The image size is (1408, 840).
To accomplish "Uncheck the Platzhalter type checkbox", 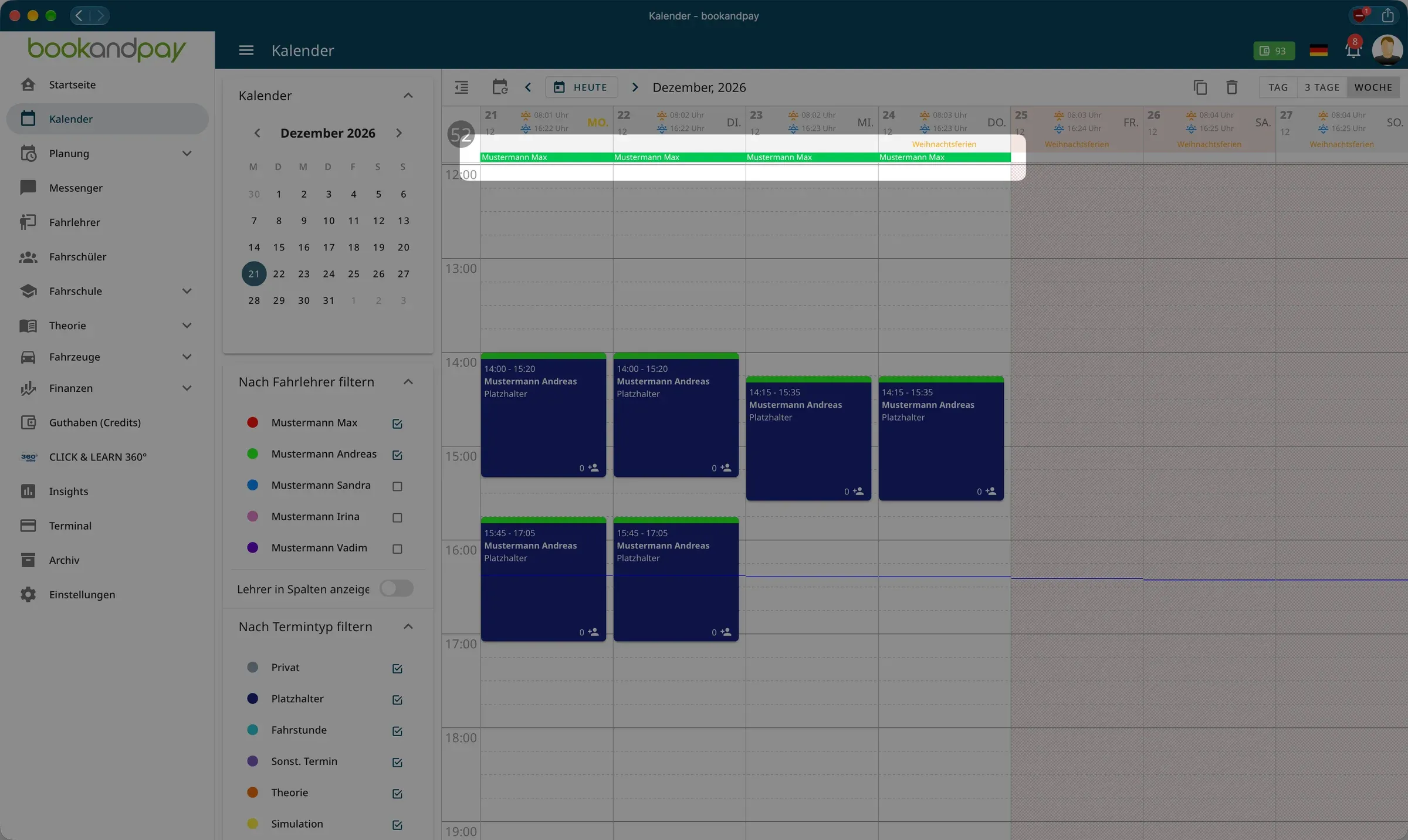I will (x=397, y=700).
